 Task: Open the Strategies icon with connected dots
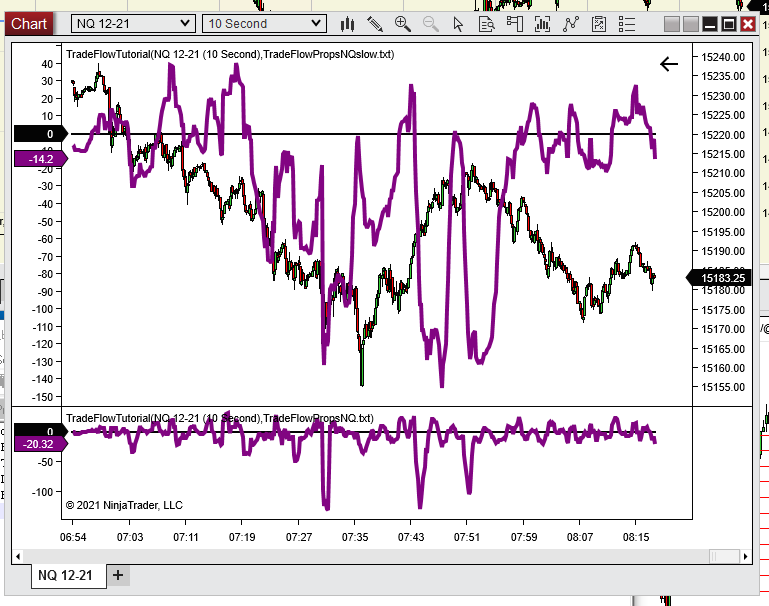pyautogui.click(x=571, y=24)
